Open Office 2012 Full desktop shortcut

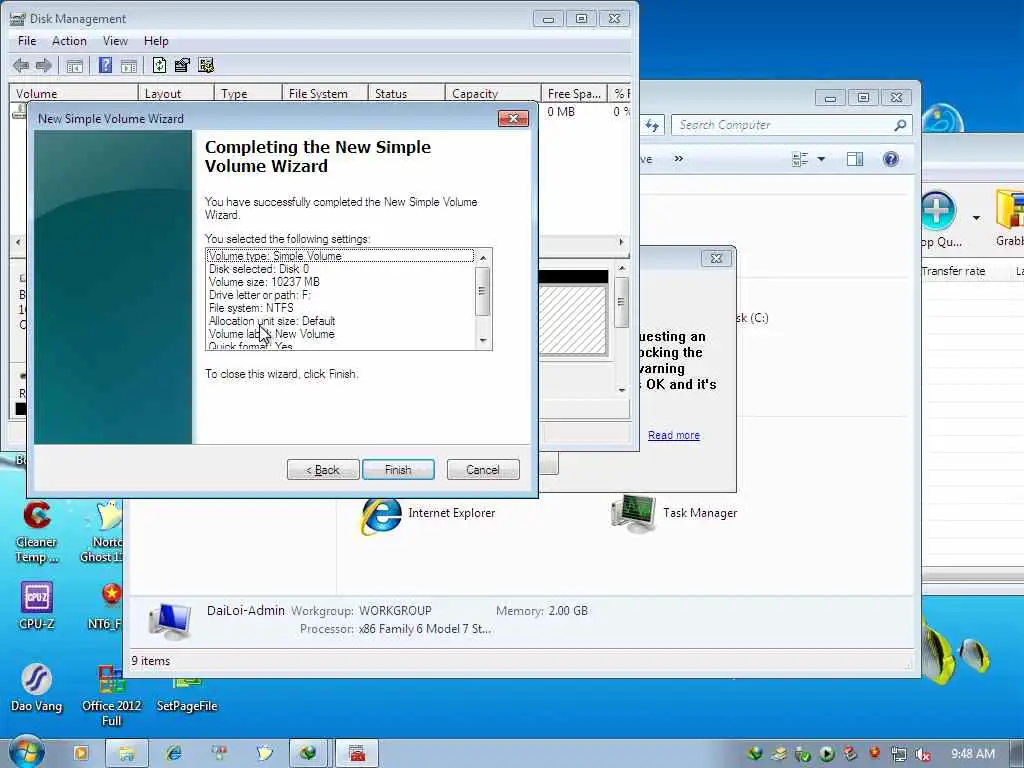[x=112, y=696]
